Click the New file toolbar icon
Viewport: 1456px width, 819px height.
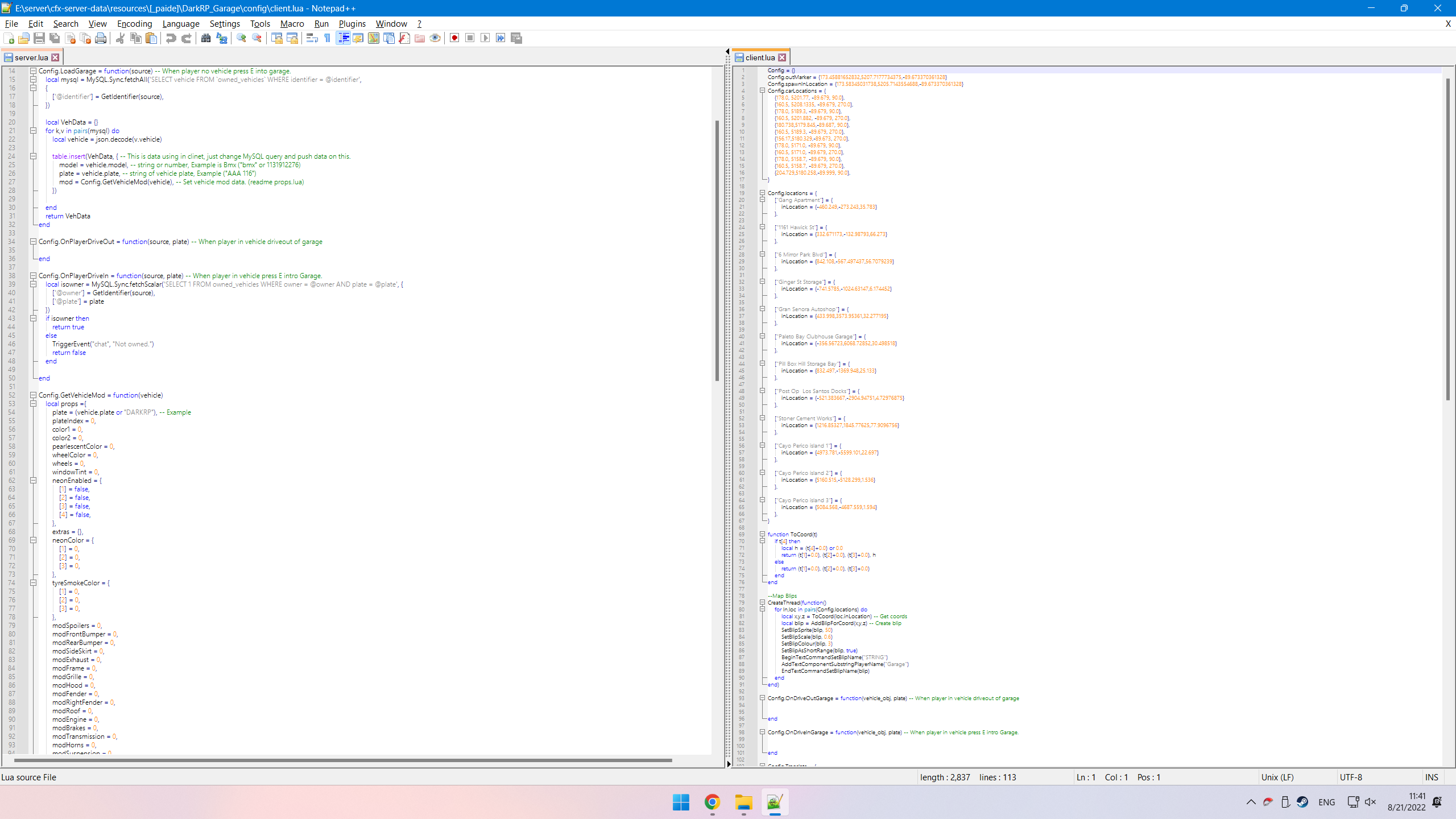[x=9, y=38]
